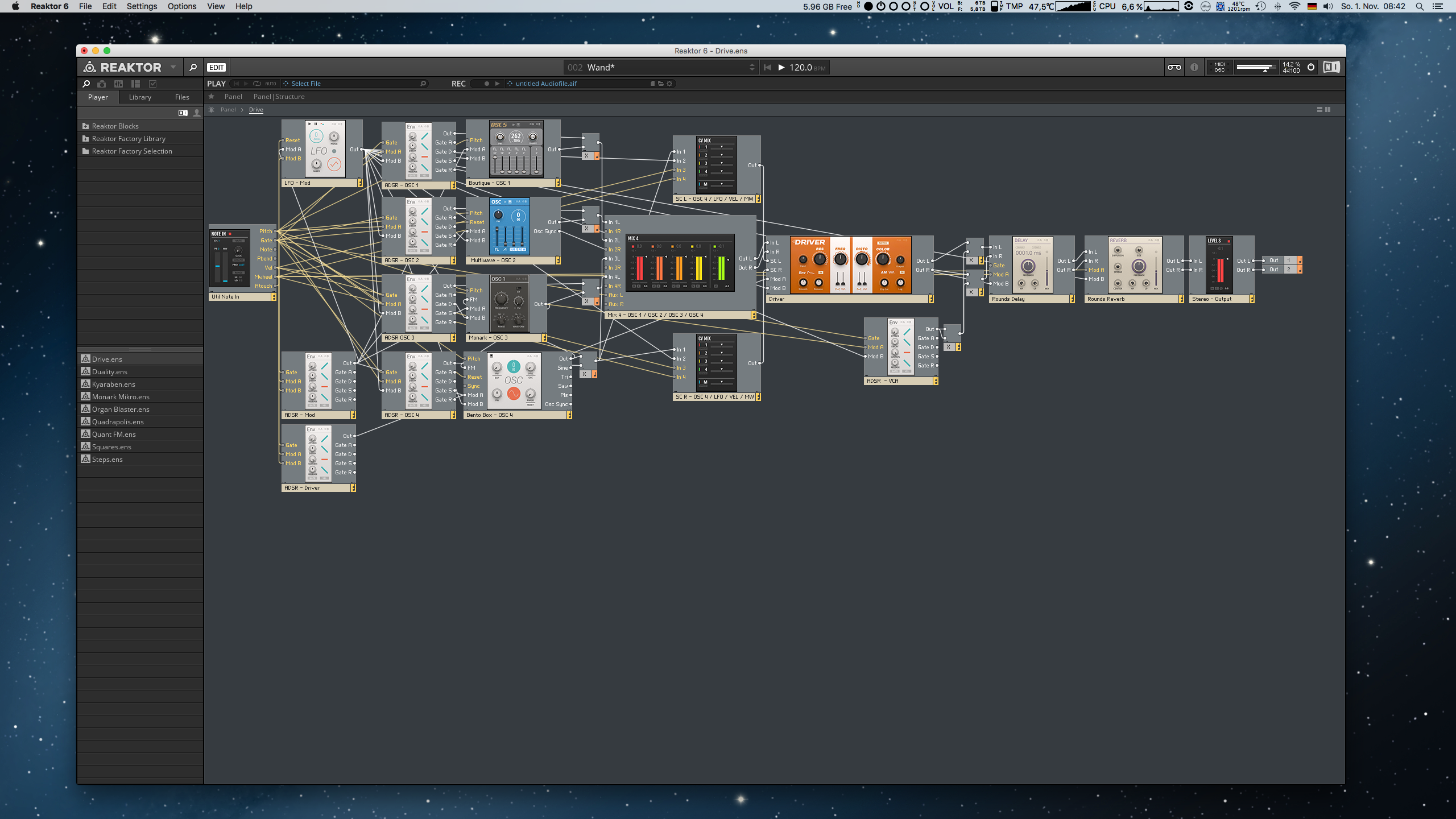1456x819 pixels.
Task: Click the user content person icon
Action: pos(197,113)
